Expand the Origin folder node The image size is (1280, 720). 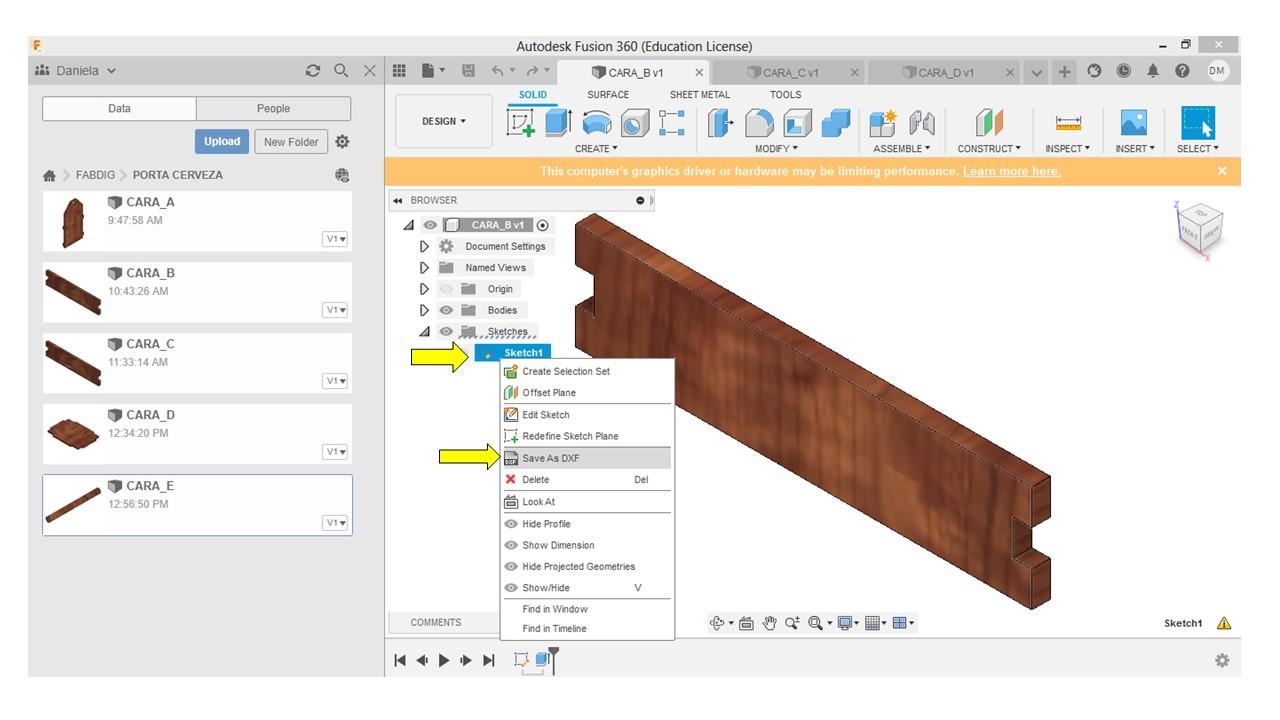[424, 289]
